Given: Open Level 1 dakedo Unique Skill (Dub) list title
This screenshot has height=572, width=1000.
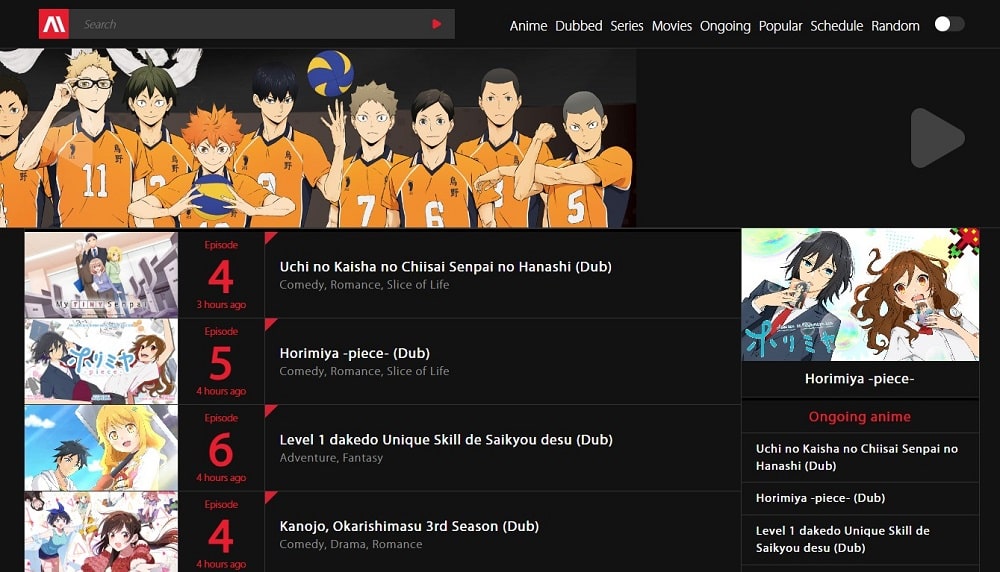Looking at the screenshot, I should coord(446,440).
